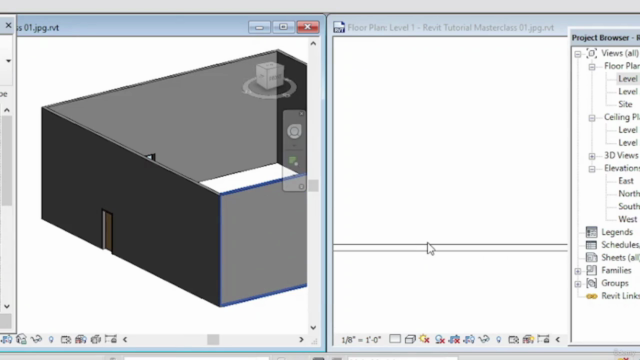Open South elevation view
The image size is (640, 360).
[629, 206]
